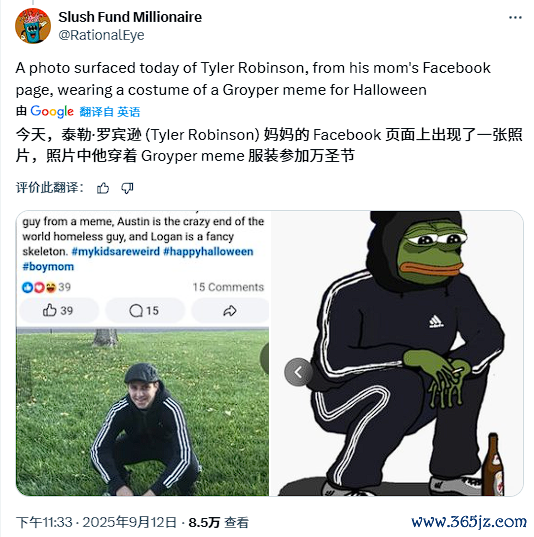
Task: Click the Slush Fund Millionaire profile avatar
Action: 33,26
